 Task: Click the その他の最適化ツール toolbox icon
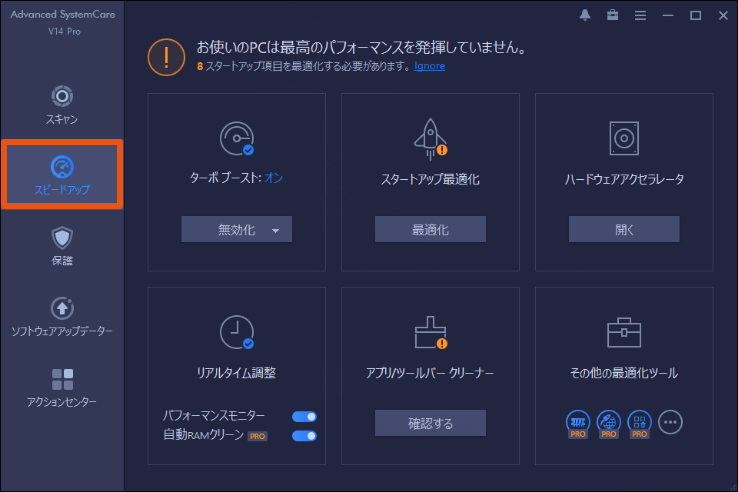[624, 332]
